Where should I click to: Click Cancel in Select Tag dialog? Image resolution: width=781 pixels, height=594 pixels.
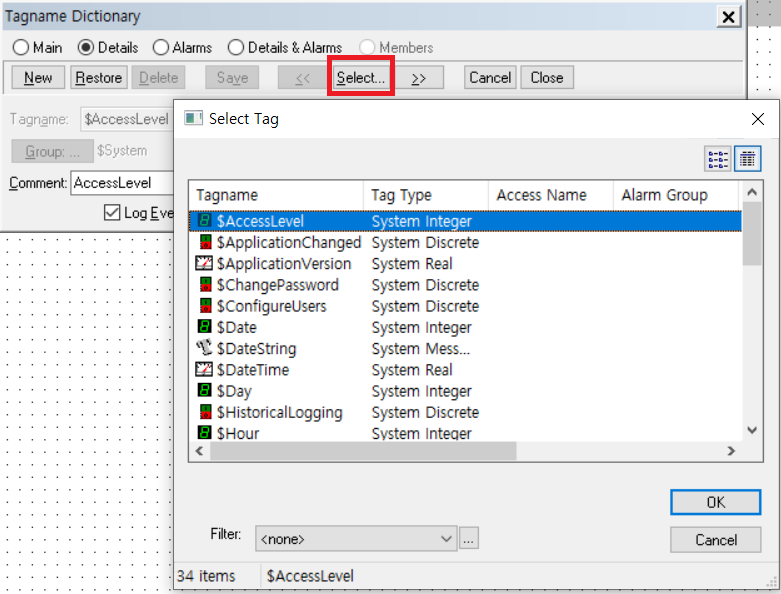click(716, 540)
